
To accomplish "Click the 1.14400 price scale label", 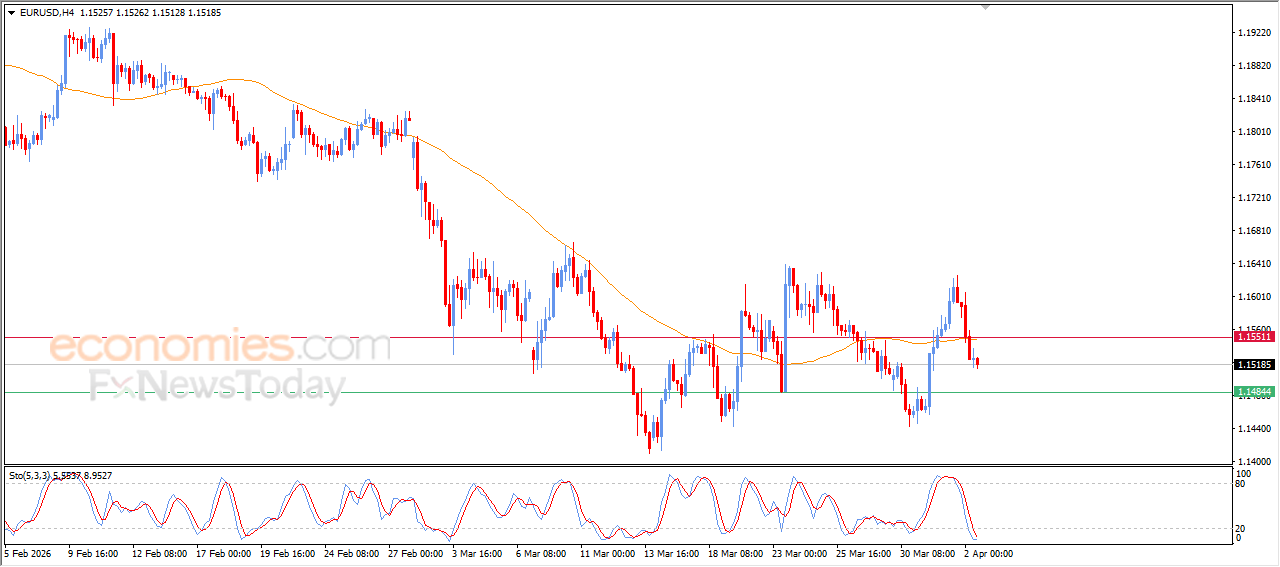I will point(1254,429).
